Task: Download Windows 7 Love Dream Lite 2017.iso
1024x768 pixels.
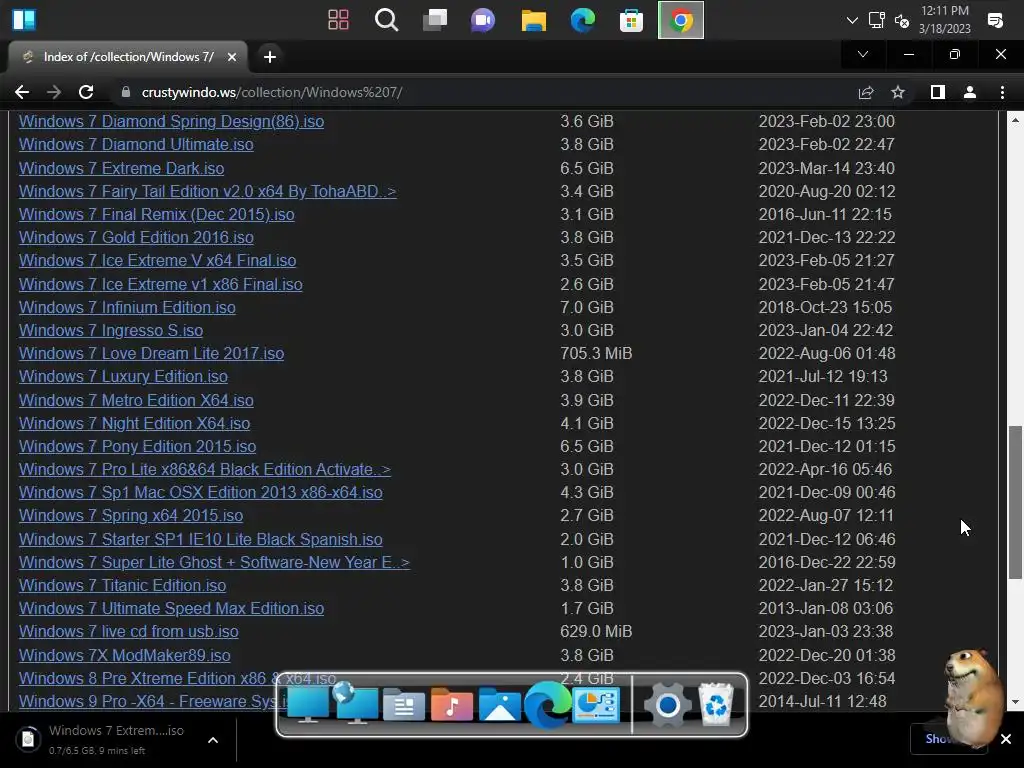Action: 152,353
